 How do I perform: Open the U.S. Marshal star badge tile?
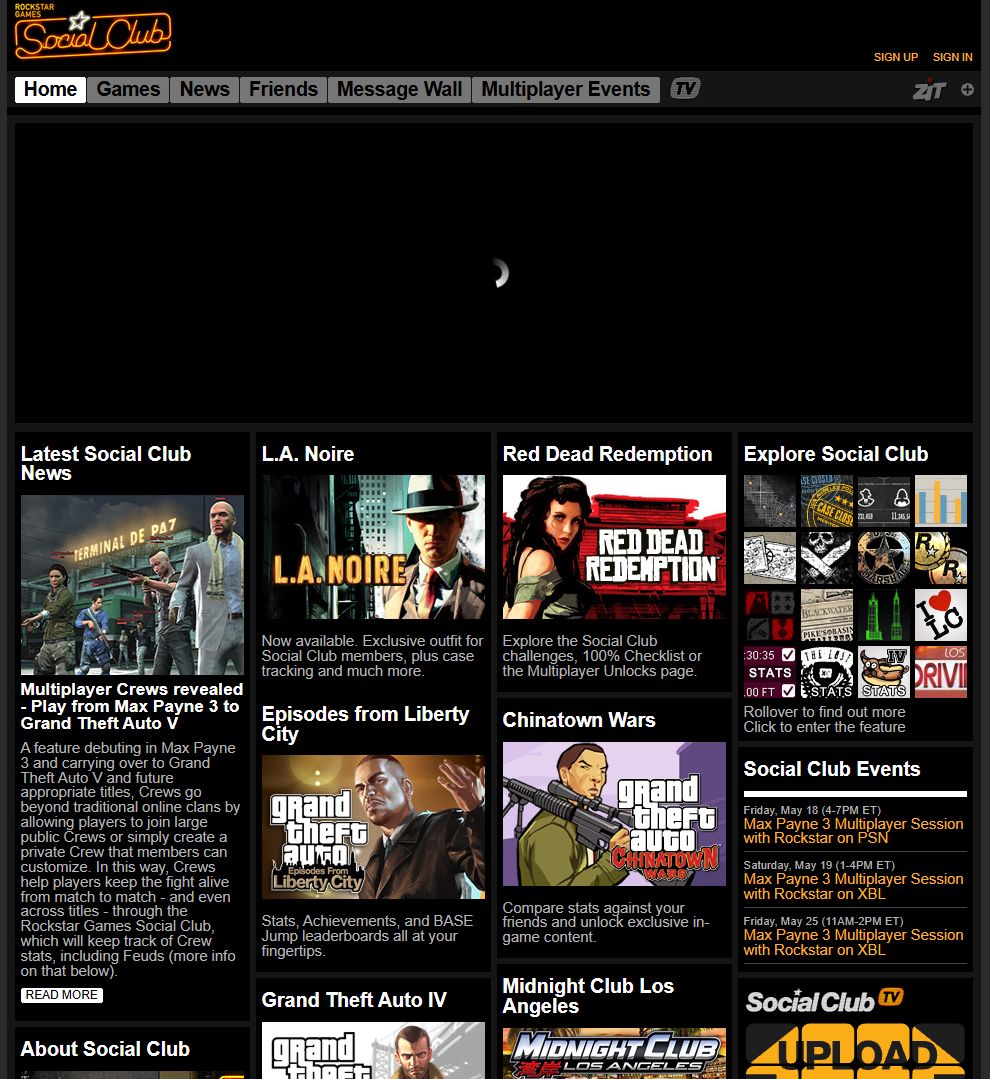coord(884,558)
